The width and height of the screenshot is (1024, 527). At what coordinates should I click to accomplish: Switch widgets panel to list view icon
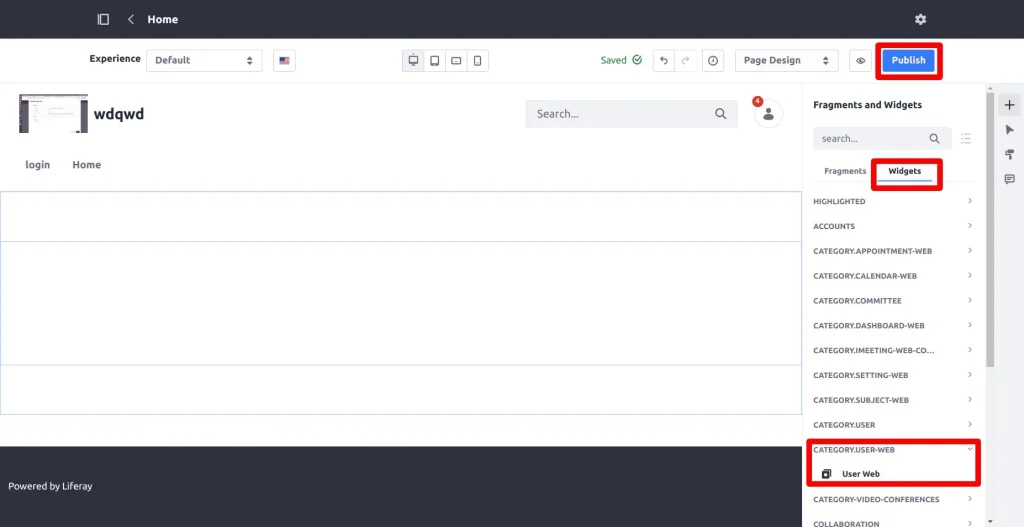[x=966, y=138]
